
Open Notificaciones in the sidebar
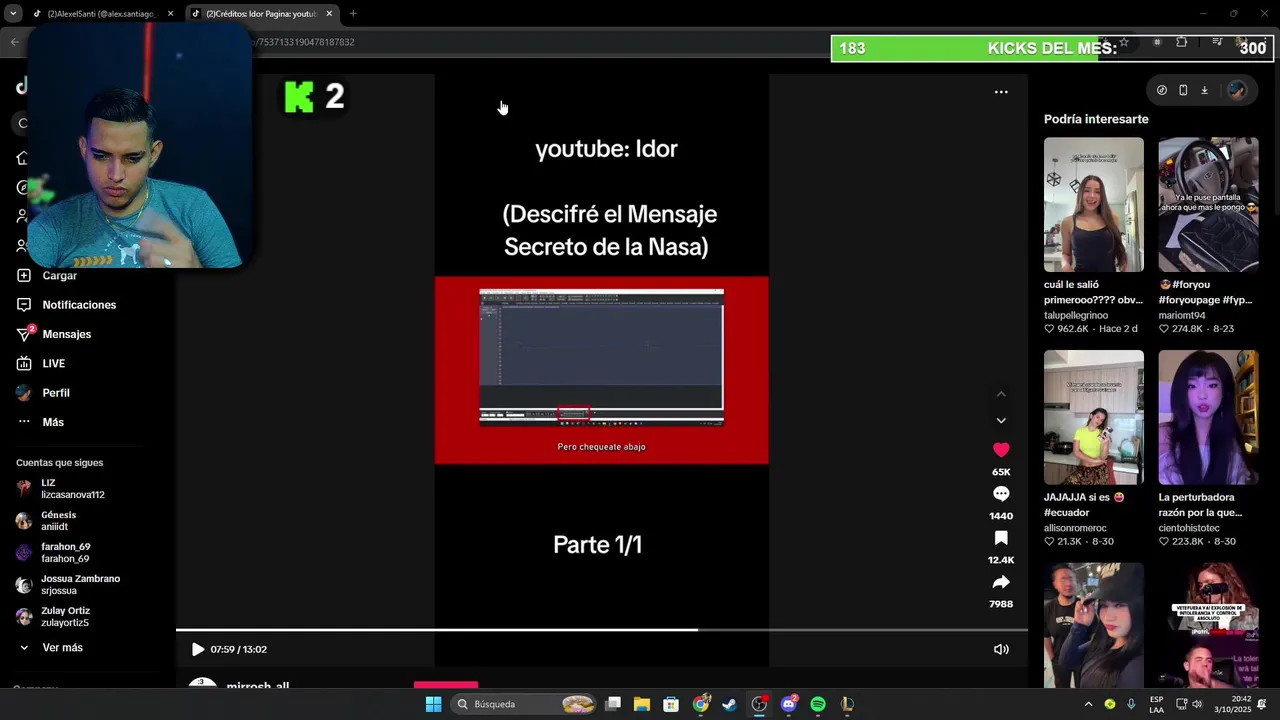coord(79,305)
